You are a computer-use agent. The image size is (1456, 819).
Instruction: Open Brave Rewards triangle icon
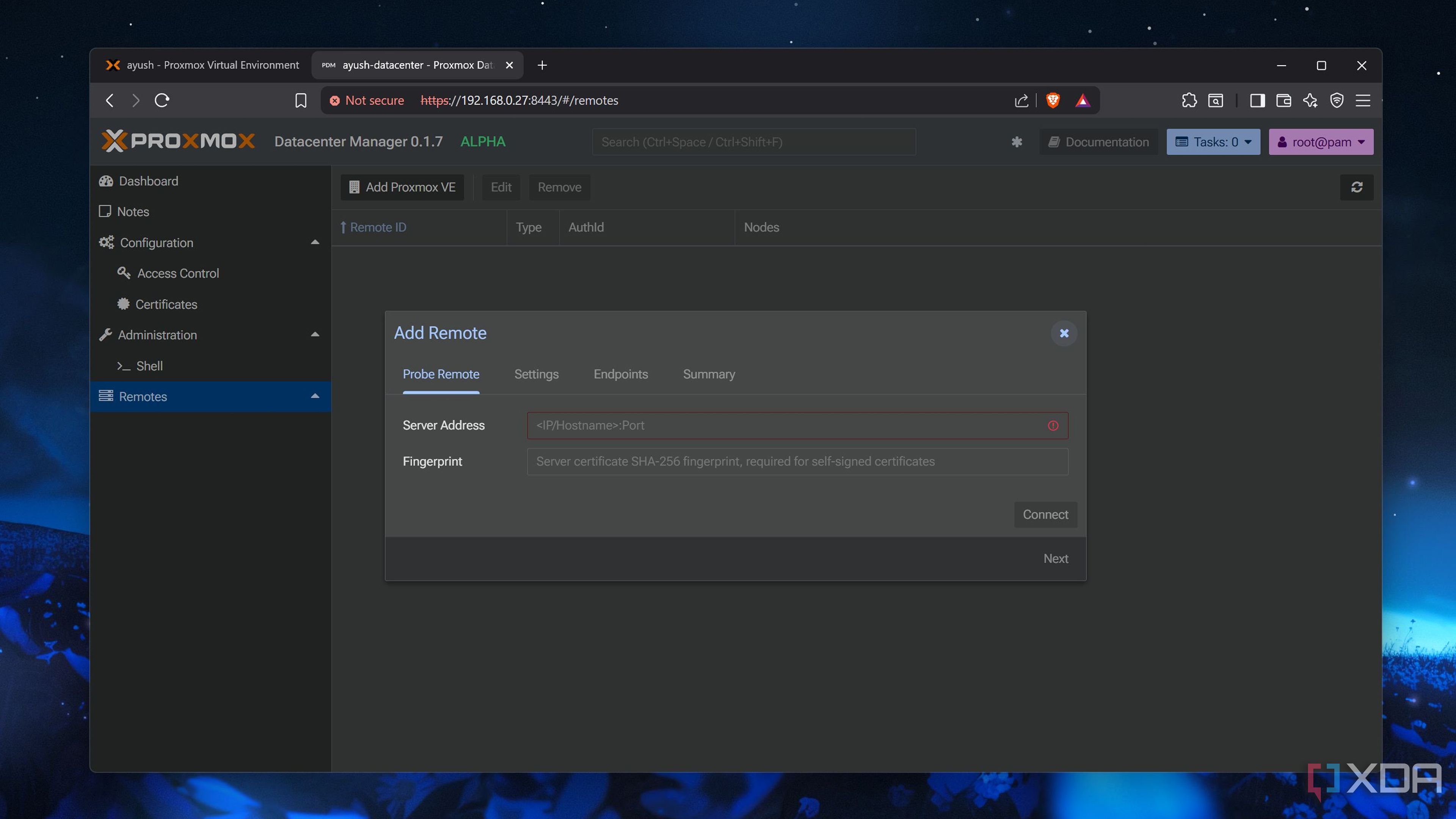pyautogui.click(x=1083, y=100)
